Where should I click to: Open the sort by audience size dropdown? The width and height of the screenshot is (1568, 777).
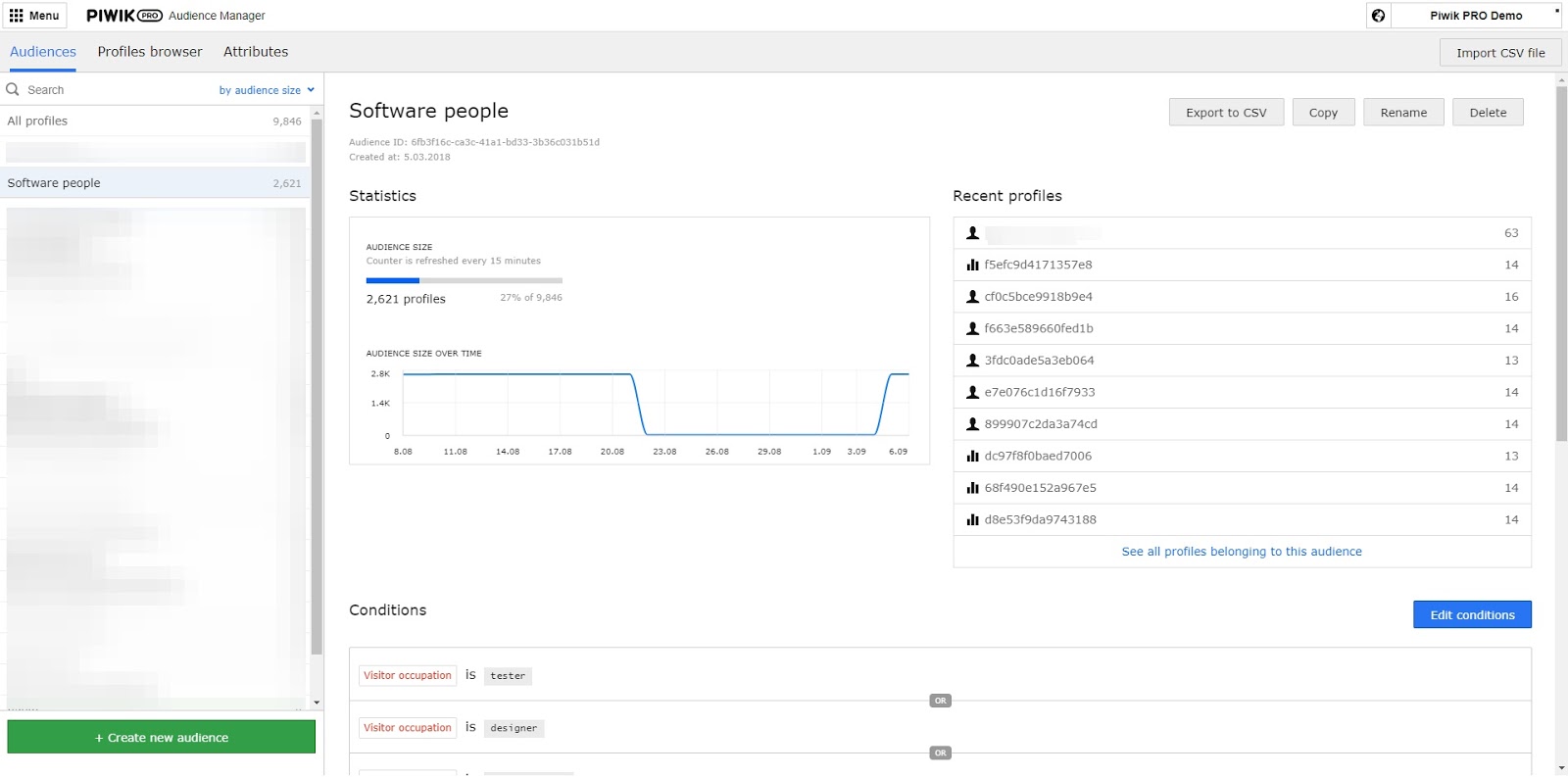pyautogui.click(x=267, y=90)
